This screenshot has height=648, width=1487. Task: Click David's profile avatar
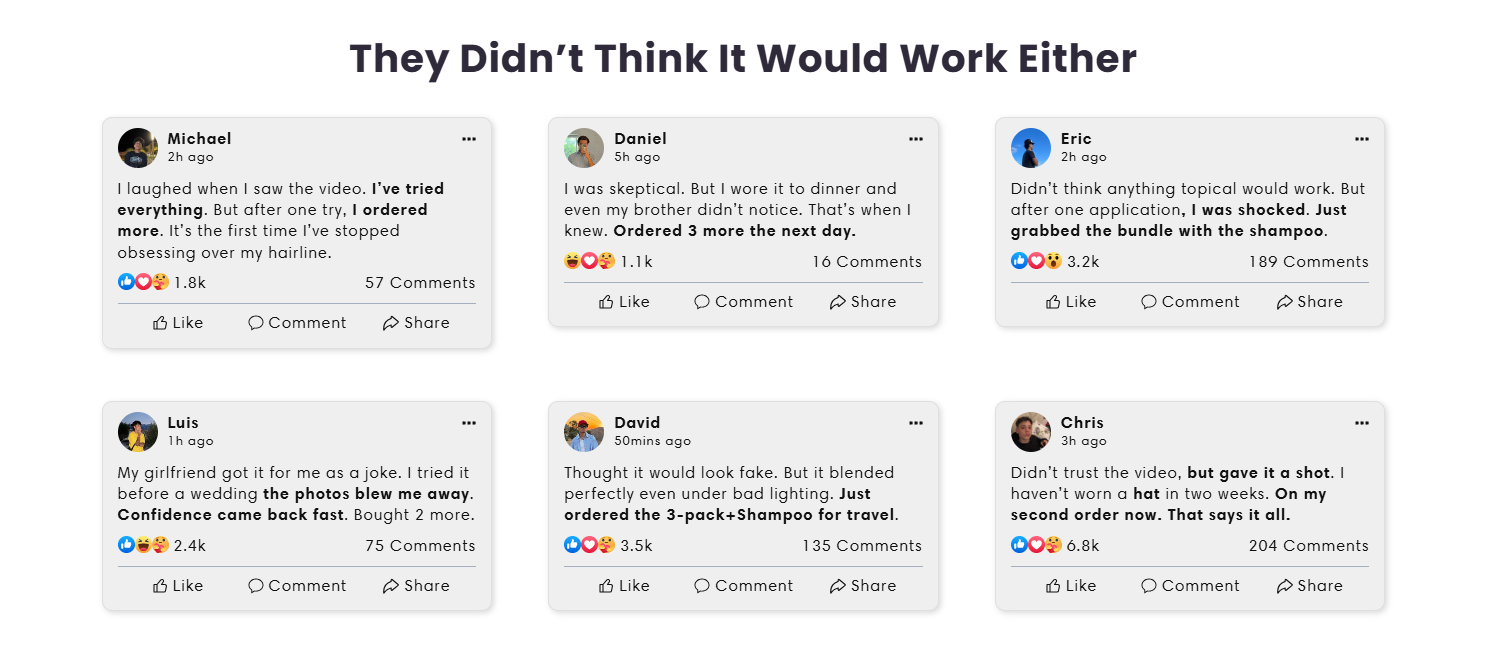584,432
